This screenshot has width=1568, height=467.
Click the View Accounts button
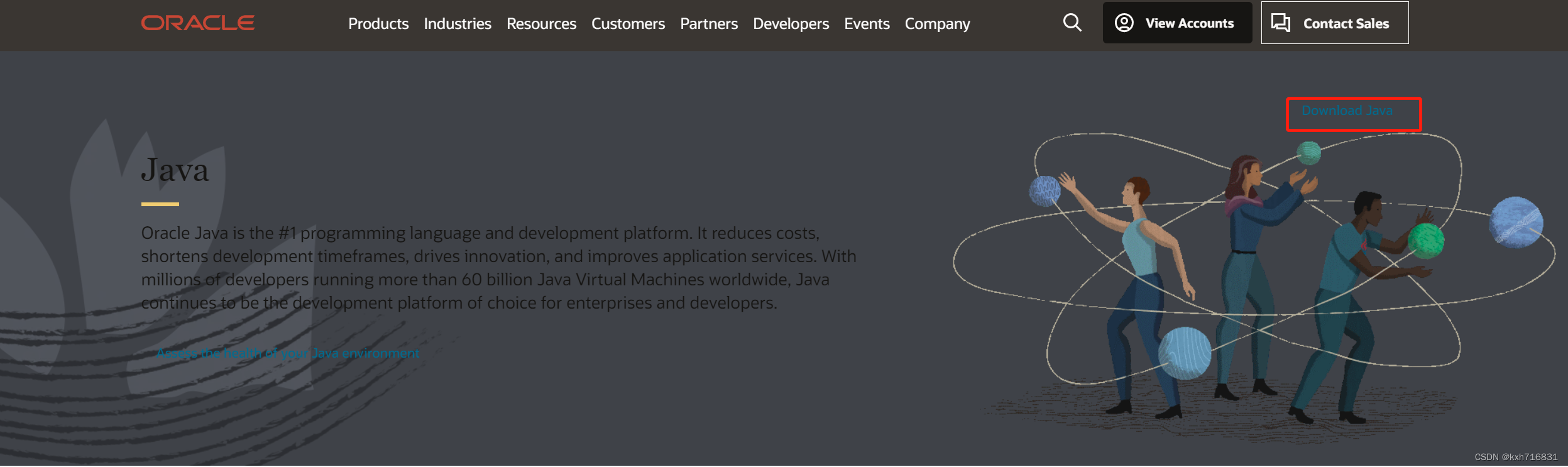coord(1177,23)
